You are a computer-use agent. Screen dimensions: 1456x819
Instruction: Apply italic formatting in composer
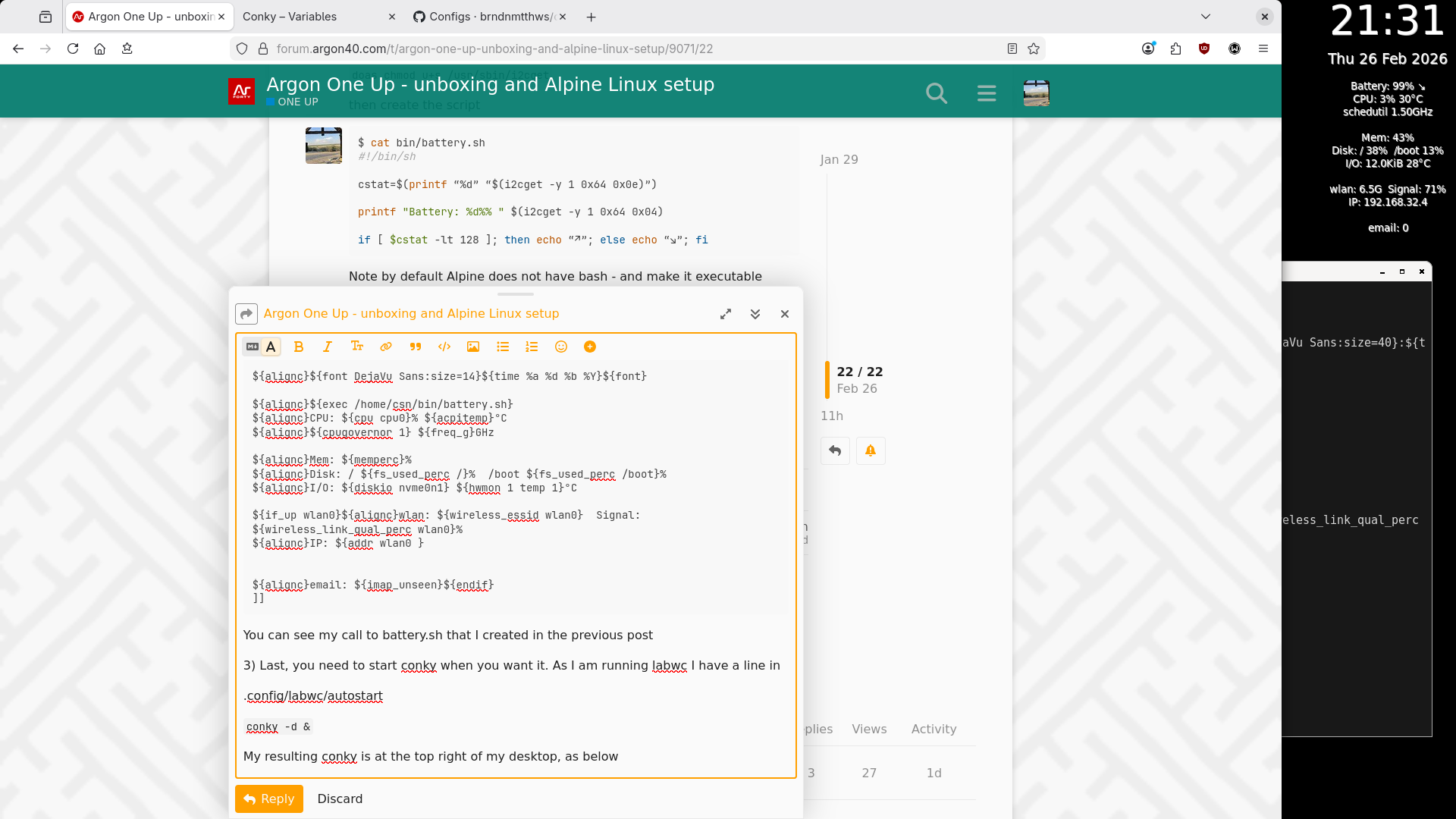328,347
